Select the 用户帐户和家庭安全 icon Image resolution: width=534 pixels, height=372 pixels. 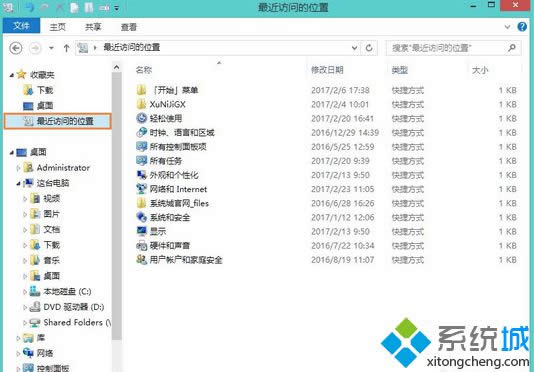[141, 260]
